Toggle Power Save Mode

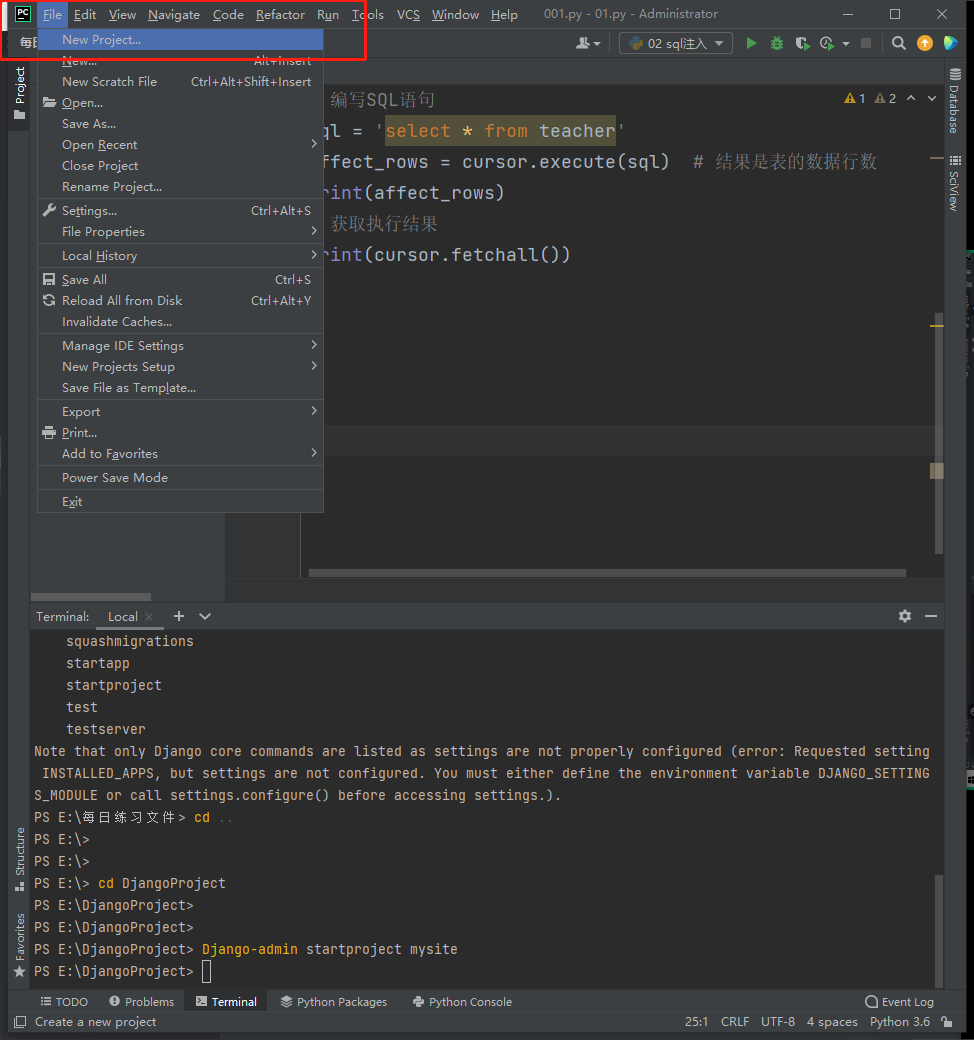pos(180,478)
